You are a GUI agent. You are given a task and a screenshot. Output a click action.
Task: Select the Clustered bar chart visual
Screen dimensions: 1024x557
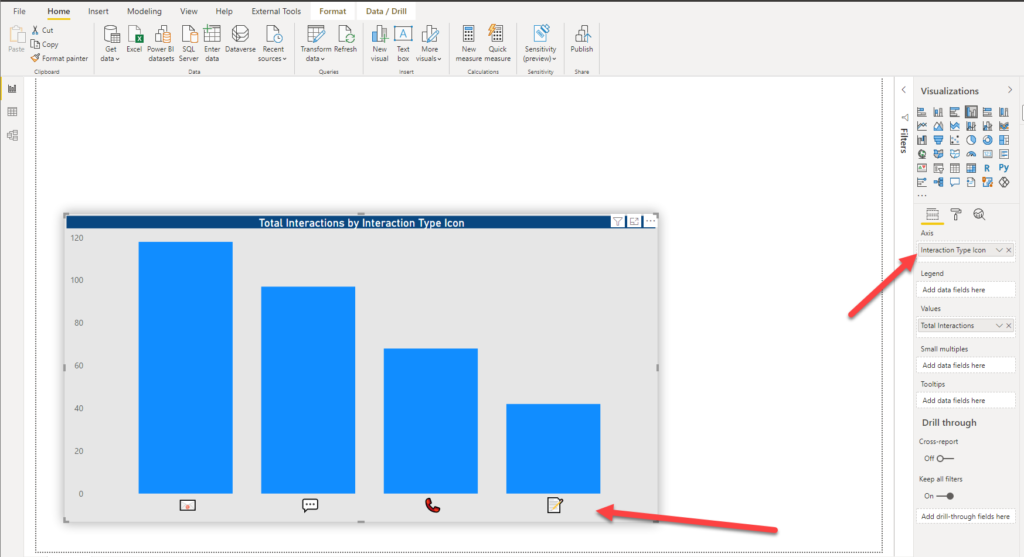pyautogui.click(x=955, y=112)
